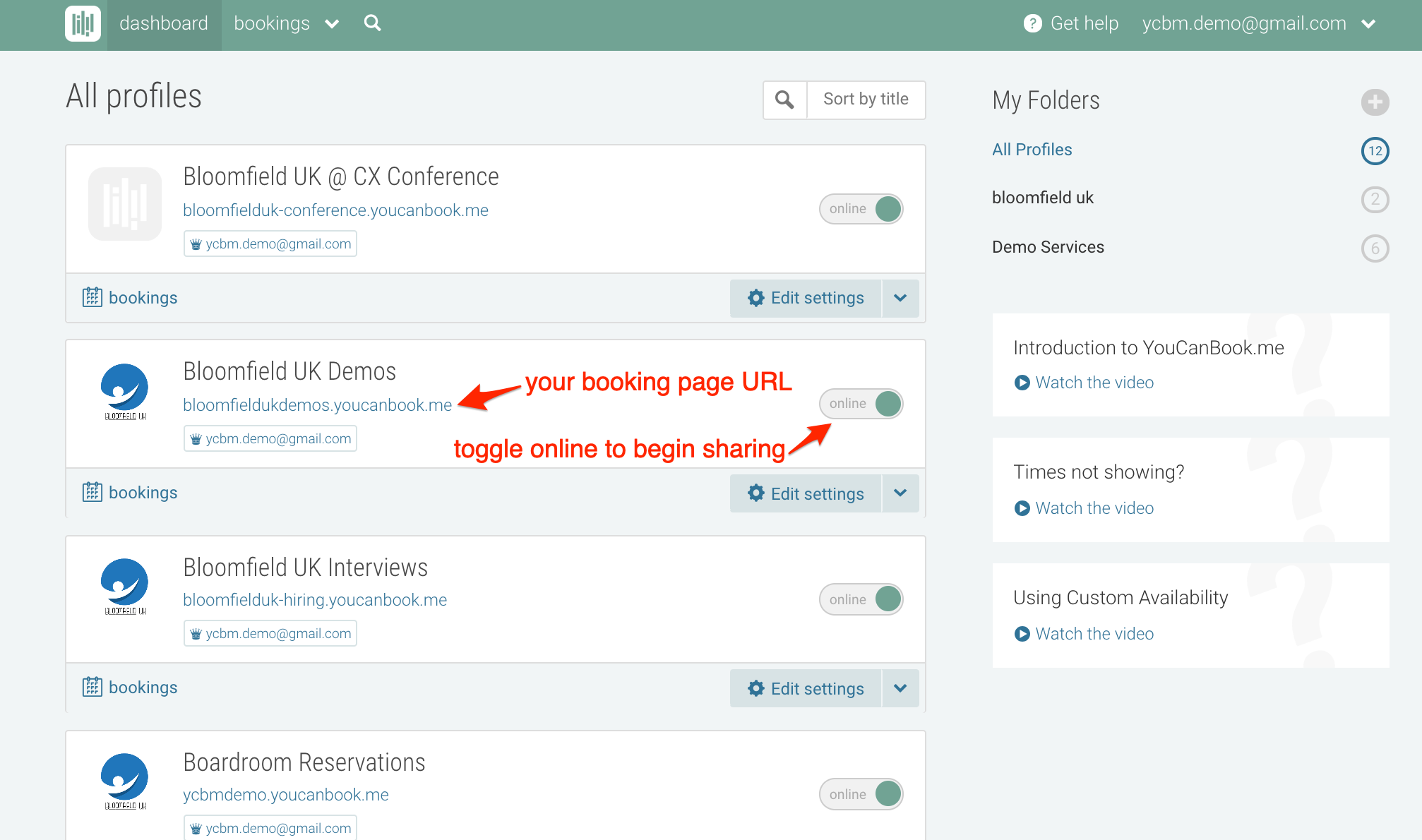Viewport: 1422px width, 840px height.
Task: Open the bookings menu in top navigation
Action: point(272,24)
